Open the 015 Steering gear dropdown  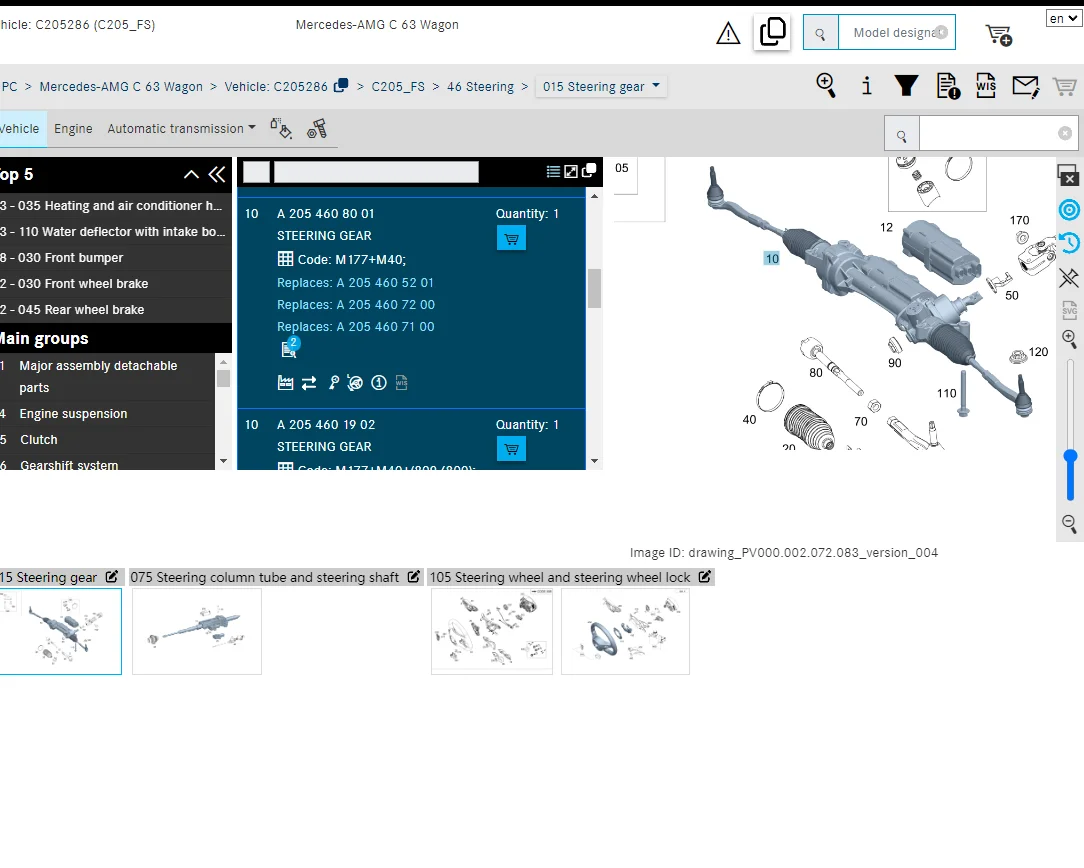point(601,86)
